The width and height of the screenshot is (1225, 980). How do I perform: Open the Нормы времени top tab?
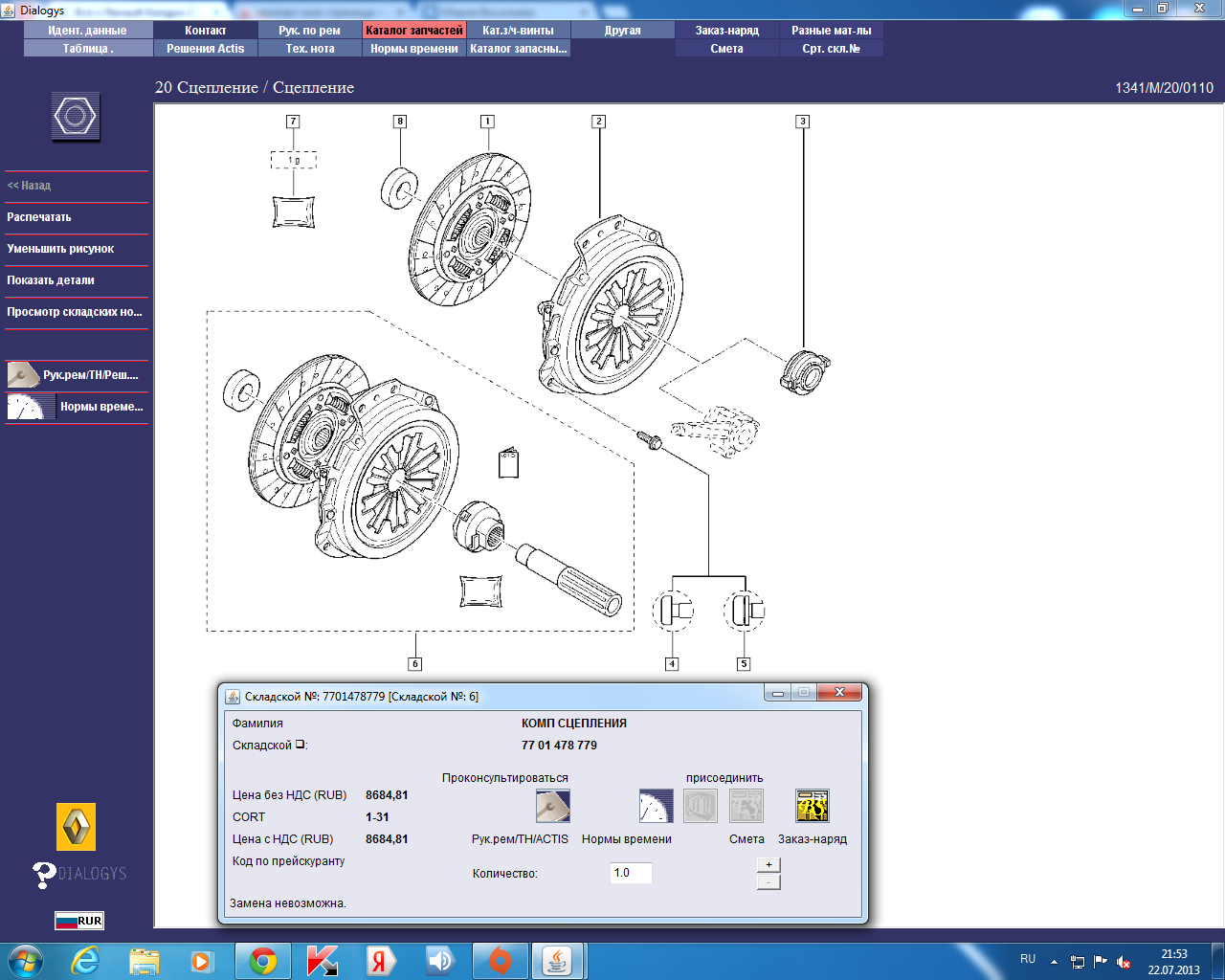(414, 49)
